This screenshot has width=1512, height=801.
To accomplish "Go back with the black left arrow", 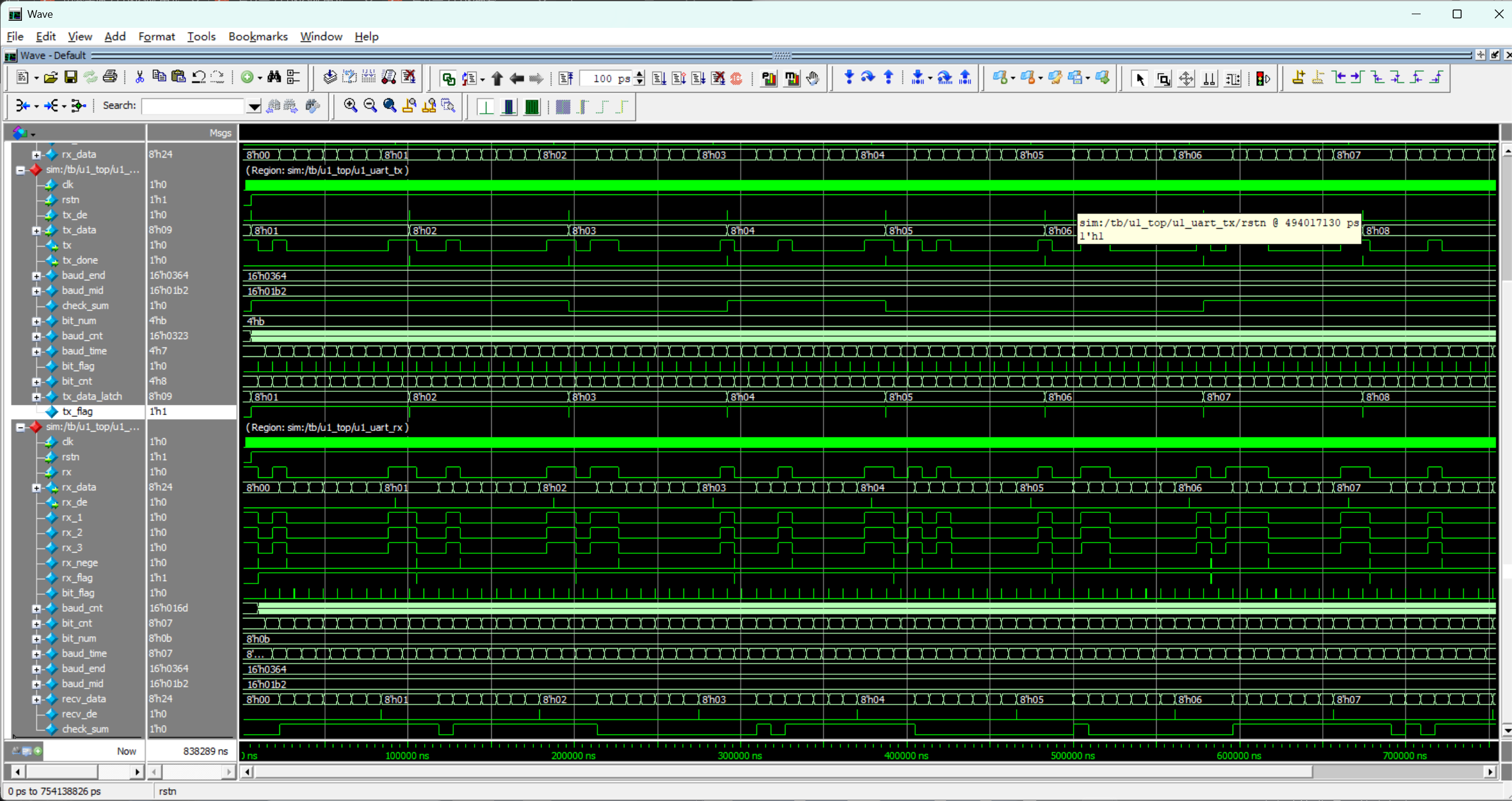I will (x=517, y=78).
